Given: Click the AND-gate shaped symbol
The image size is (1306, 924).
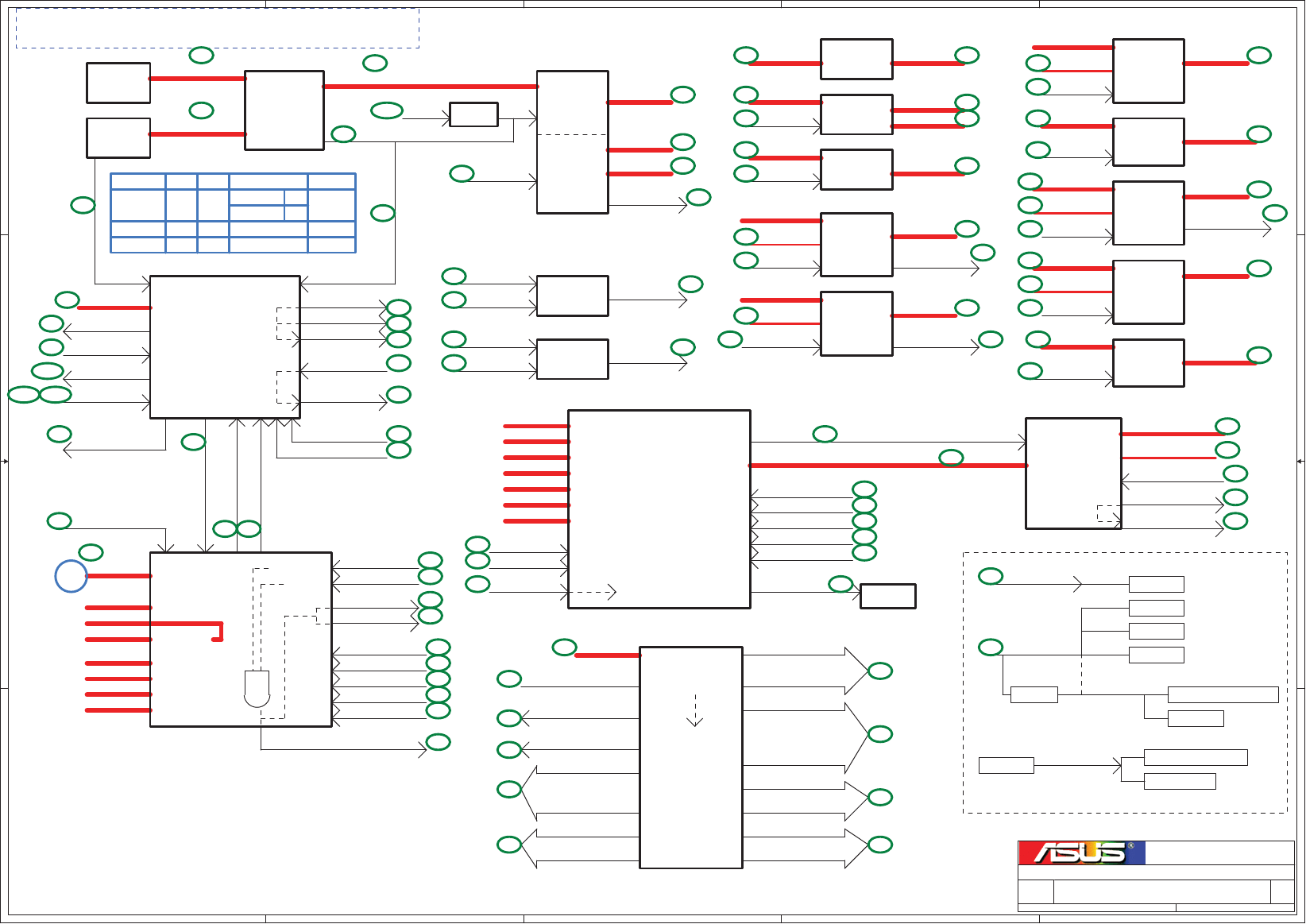Looking at the screenshot, I should click(x=257, y=689).
